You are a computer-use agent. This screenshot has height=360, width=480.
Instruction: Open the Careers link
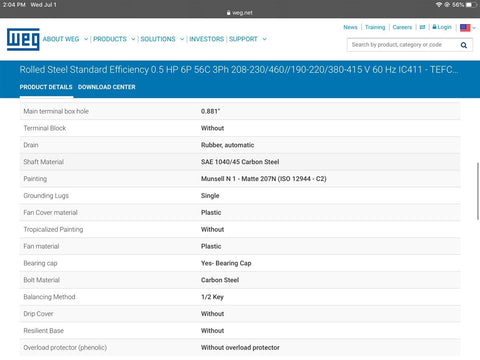402,27
